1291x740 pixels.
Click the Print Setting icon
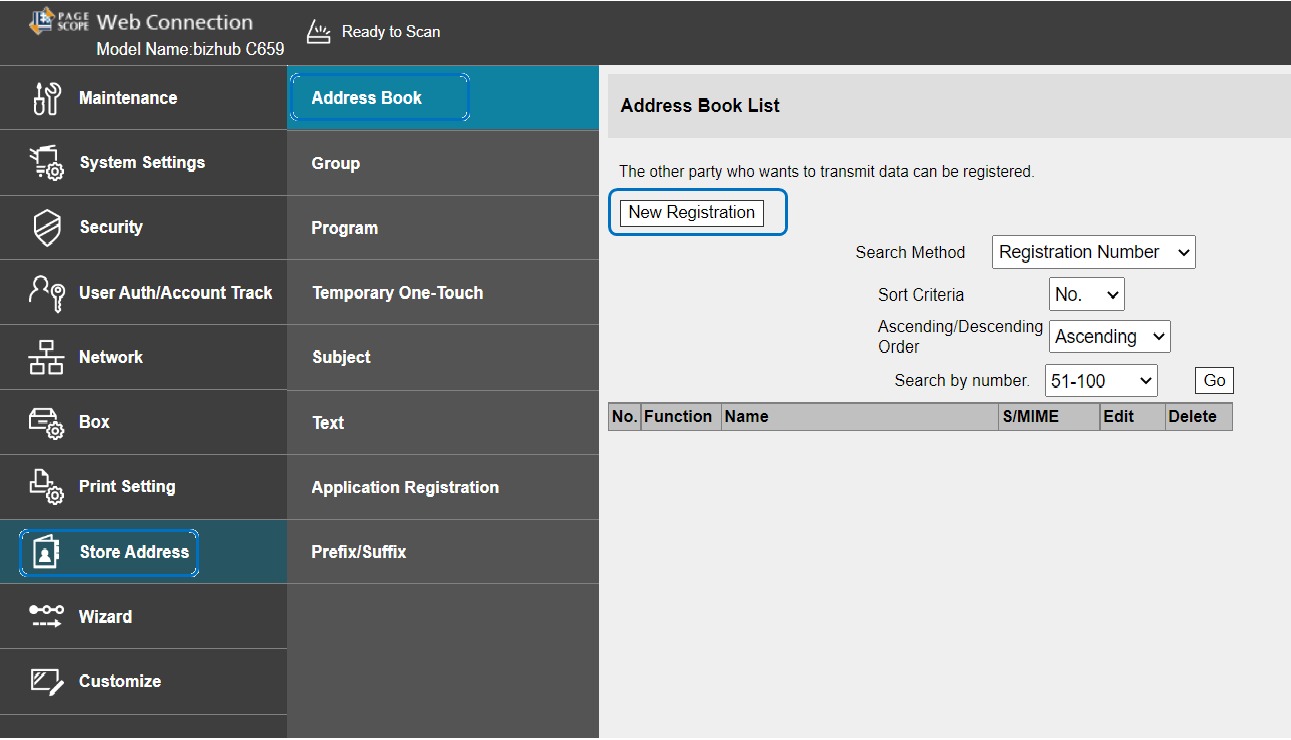click(47, 487)
